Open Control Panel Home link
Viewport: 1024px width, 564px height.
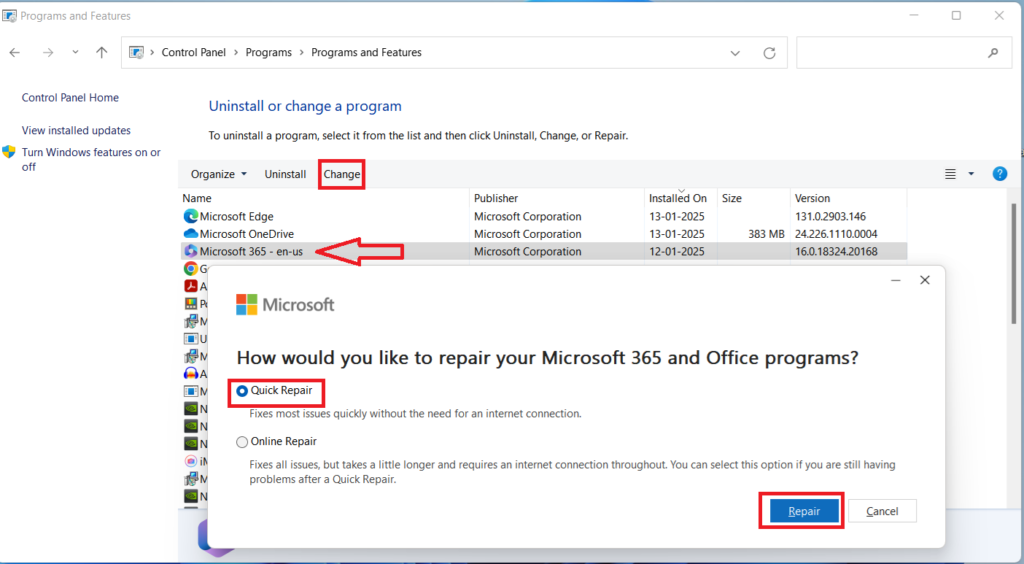coord(70,97)
